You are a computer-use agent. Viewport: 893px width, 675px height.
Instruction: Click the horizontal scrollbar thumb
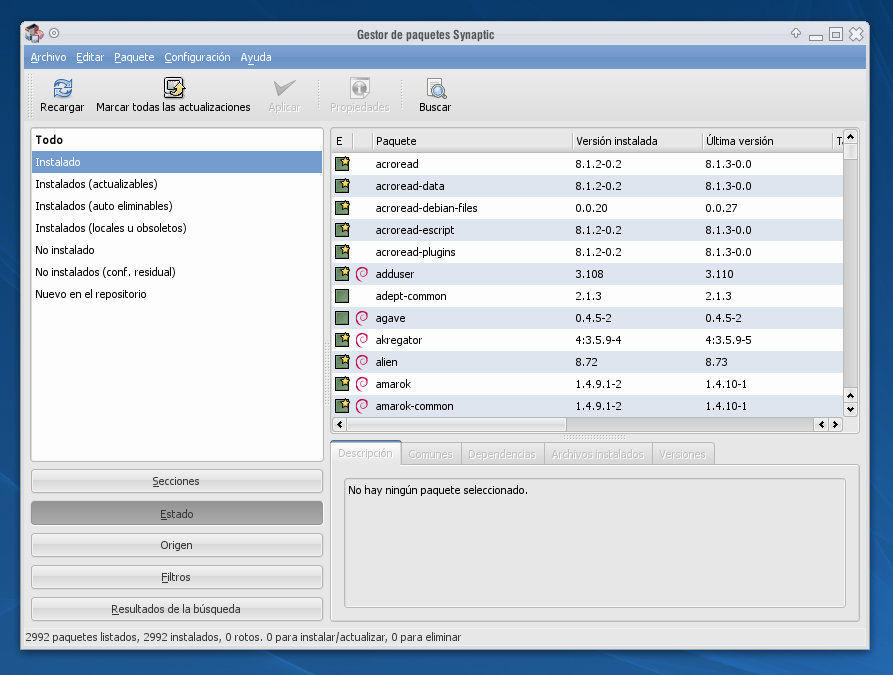point(457,424)
